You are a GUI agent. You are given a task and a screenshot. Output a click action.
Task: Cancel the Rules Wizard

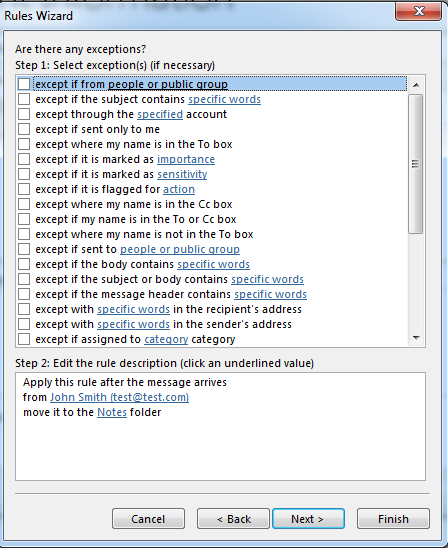[x=148, y=519]
